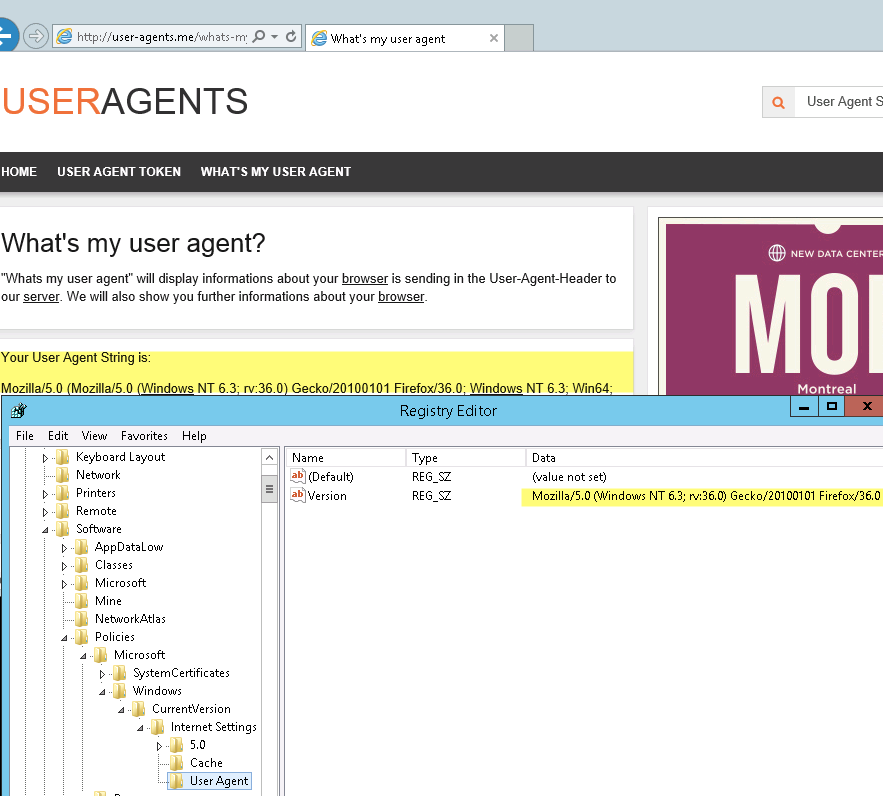Select the Classes tree item
This screenshot has height=796, width=883.
coord(114,565)
